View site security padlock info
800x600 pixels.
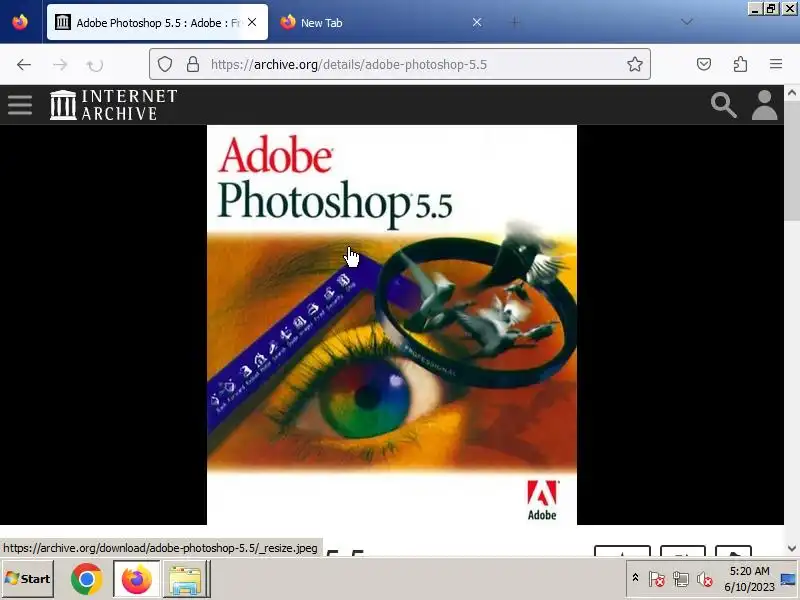193,64
